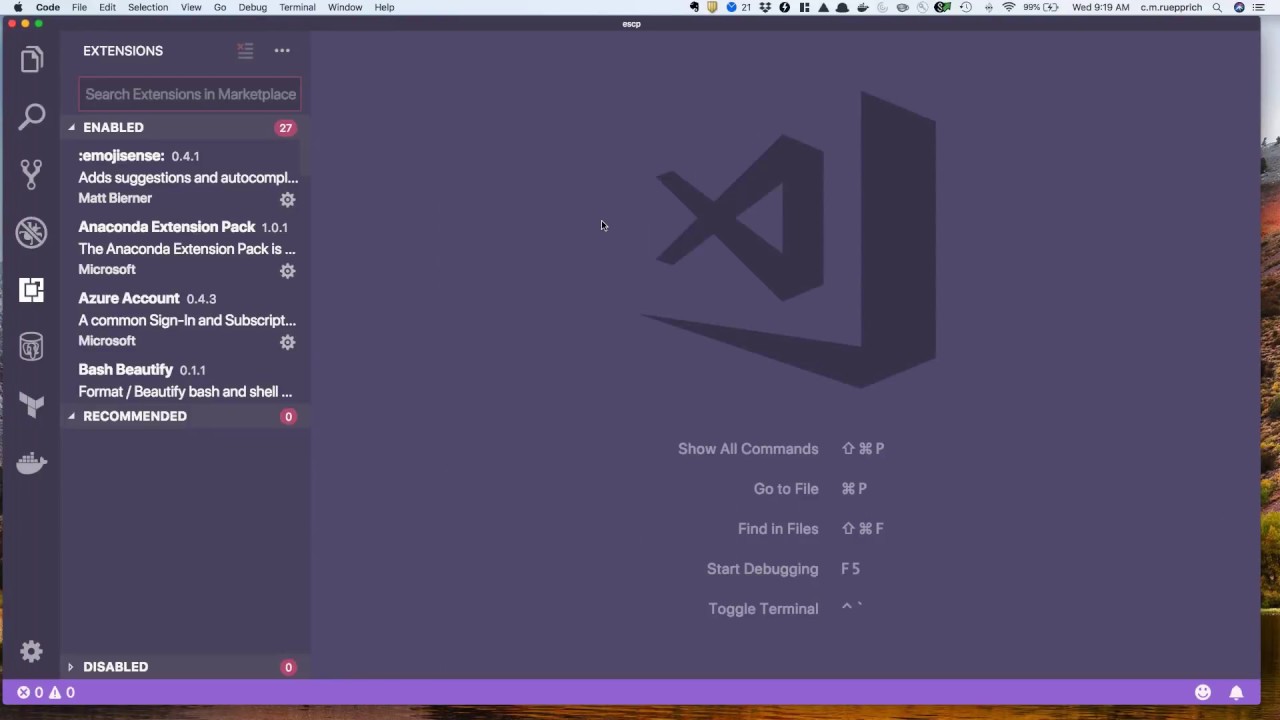Open the Go menu

220,7
